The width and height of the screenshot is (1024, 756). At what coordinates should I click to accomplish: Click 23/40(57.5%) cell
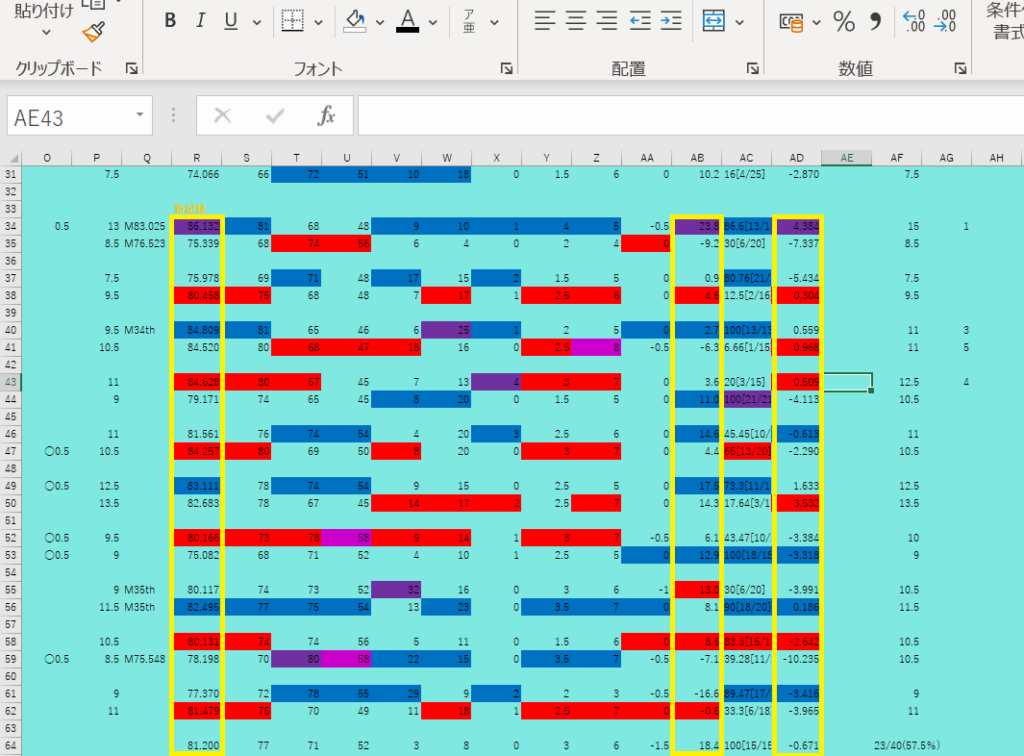point(906,745)
